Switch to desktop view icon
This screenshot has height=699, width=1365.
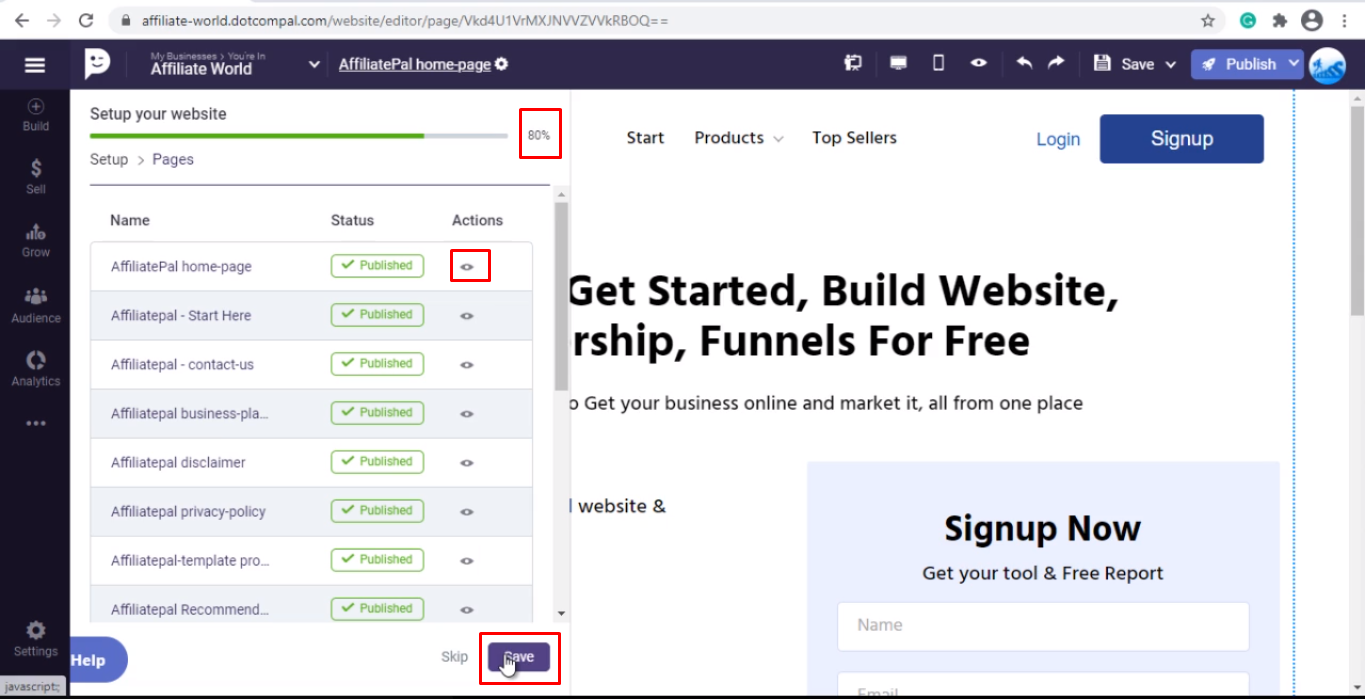898,64
